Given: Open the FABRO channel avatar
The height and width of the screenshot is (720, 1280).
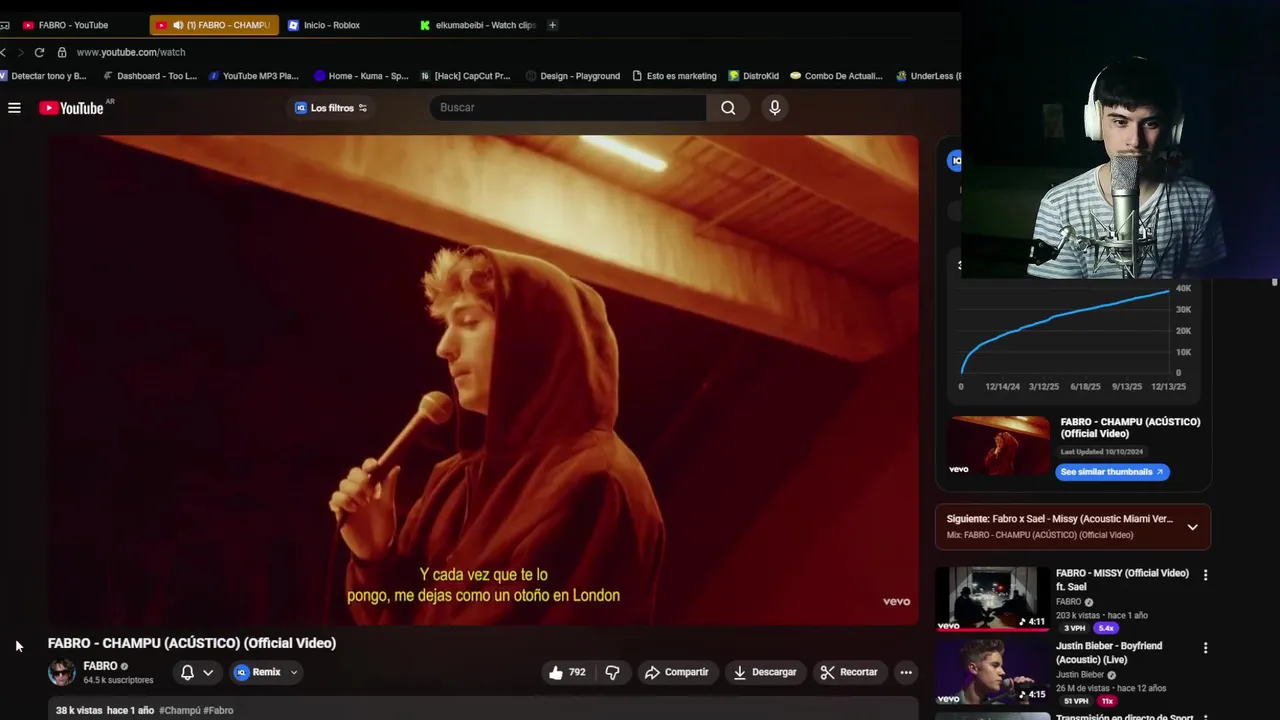Looking at the screenshot, I should pyautogui.click(x=62, y=672).
